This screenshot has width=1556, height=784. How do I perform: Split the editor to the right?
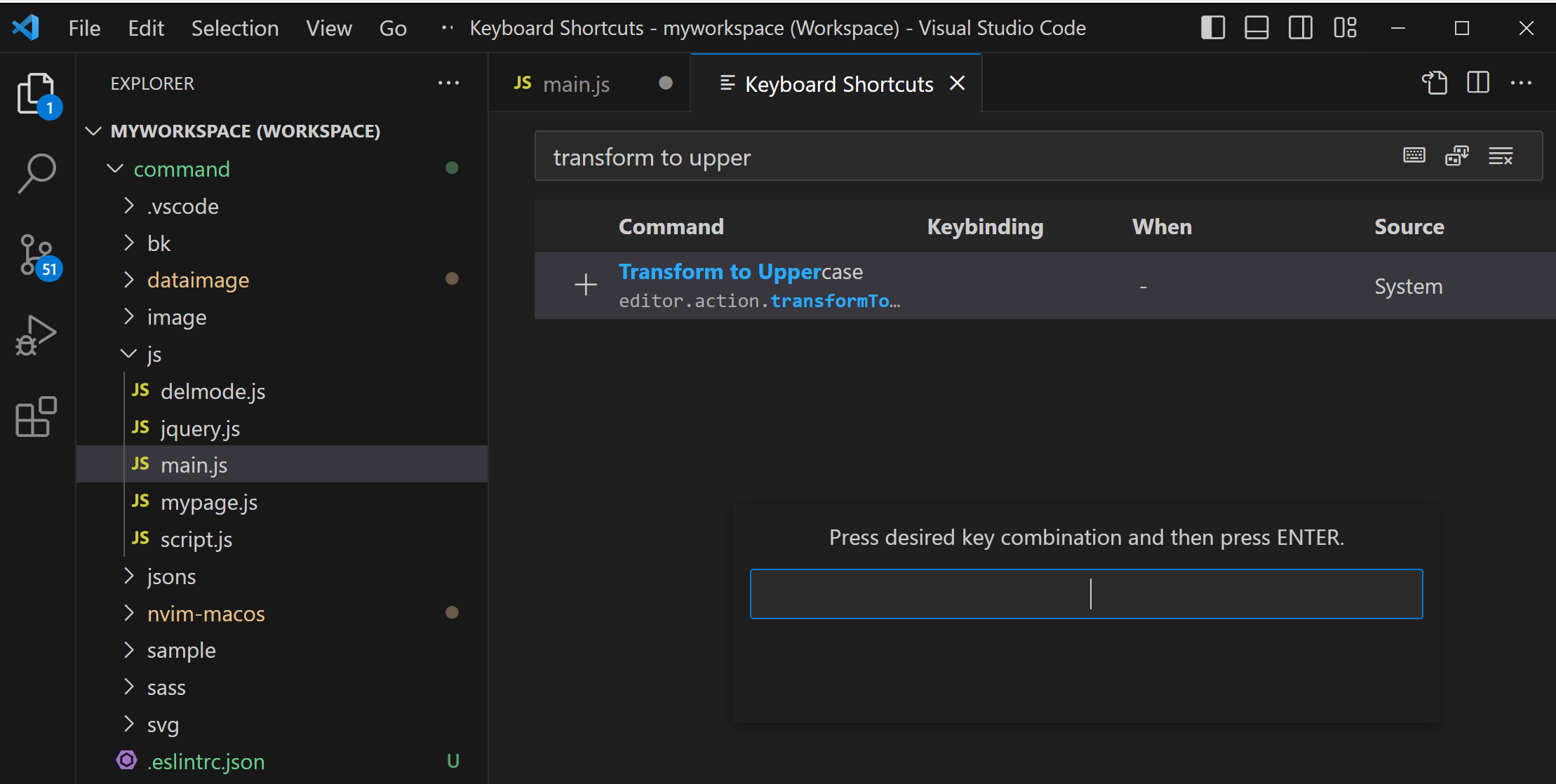point(1478,83)
